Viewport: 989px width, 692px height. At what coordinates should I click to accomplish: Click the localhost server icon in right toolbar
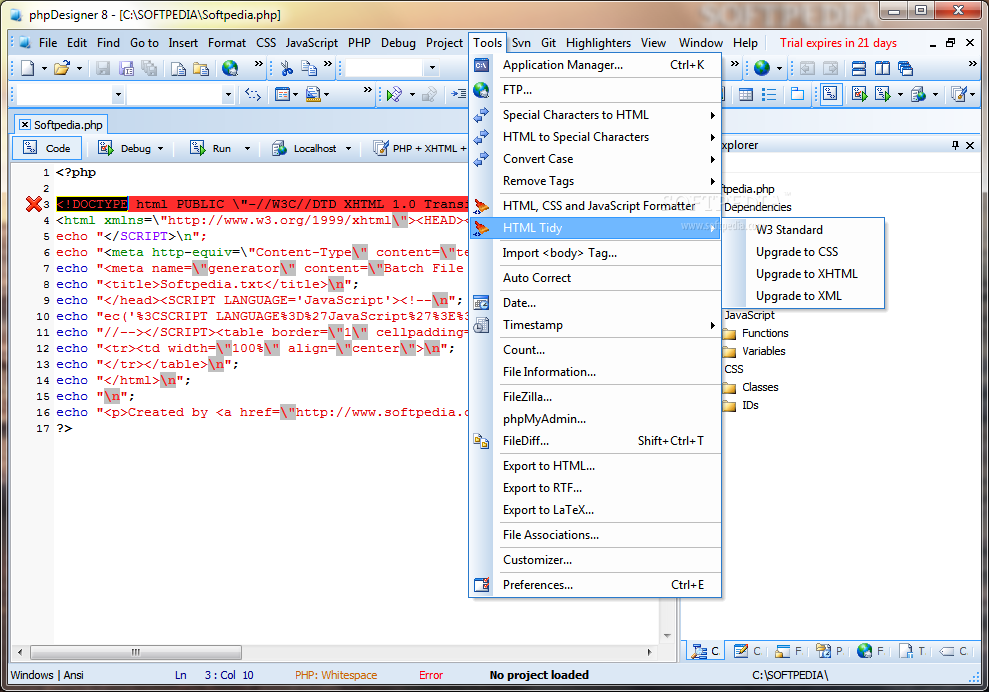918,95
